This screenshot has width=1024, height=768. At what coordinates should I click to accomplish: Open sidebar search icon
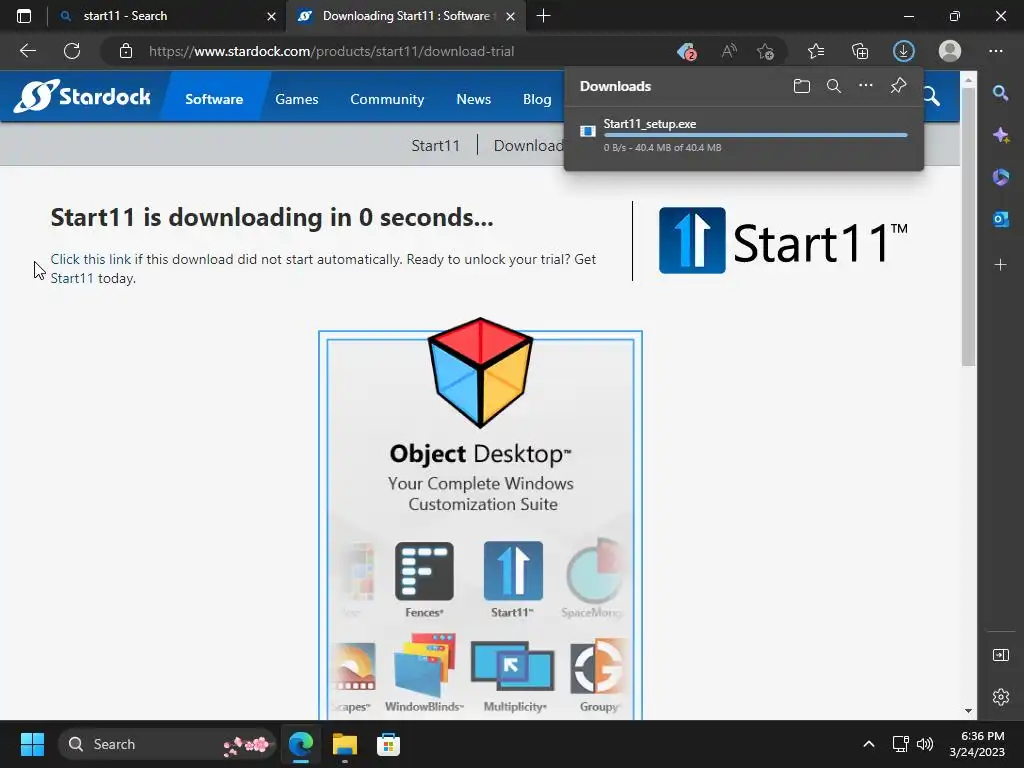pos(1000,93)
